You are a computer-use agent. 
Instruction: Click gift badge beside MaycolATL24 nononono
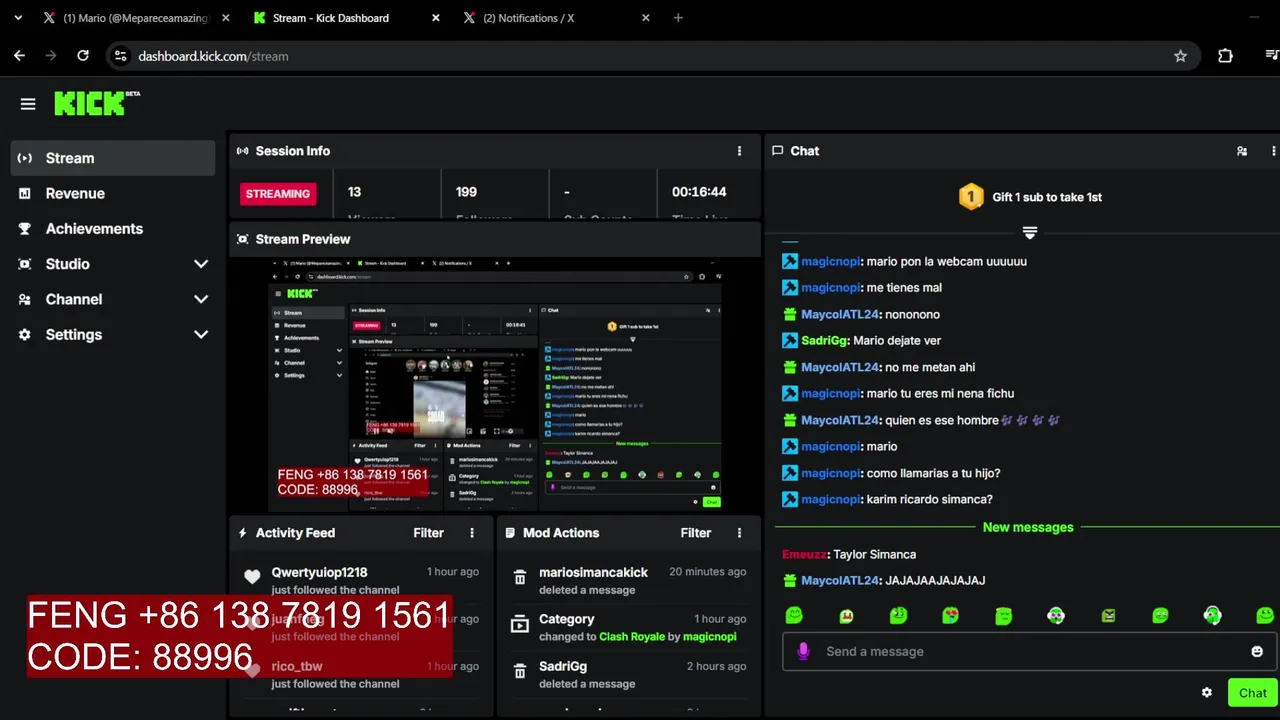[790, 314]
